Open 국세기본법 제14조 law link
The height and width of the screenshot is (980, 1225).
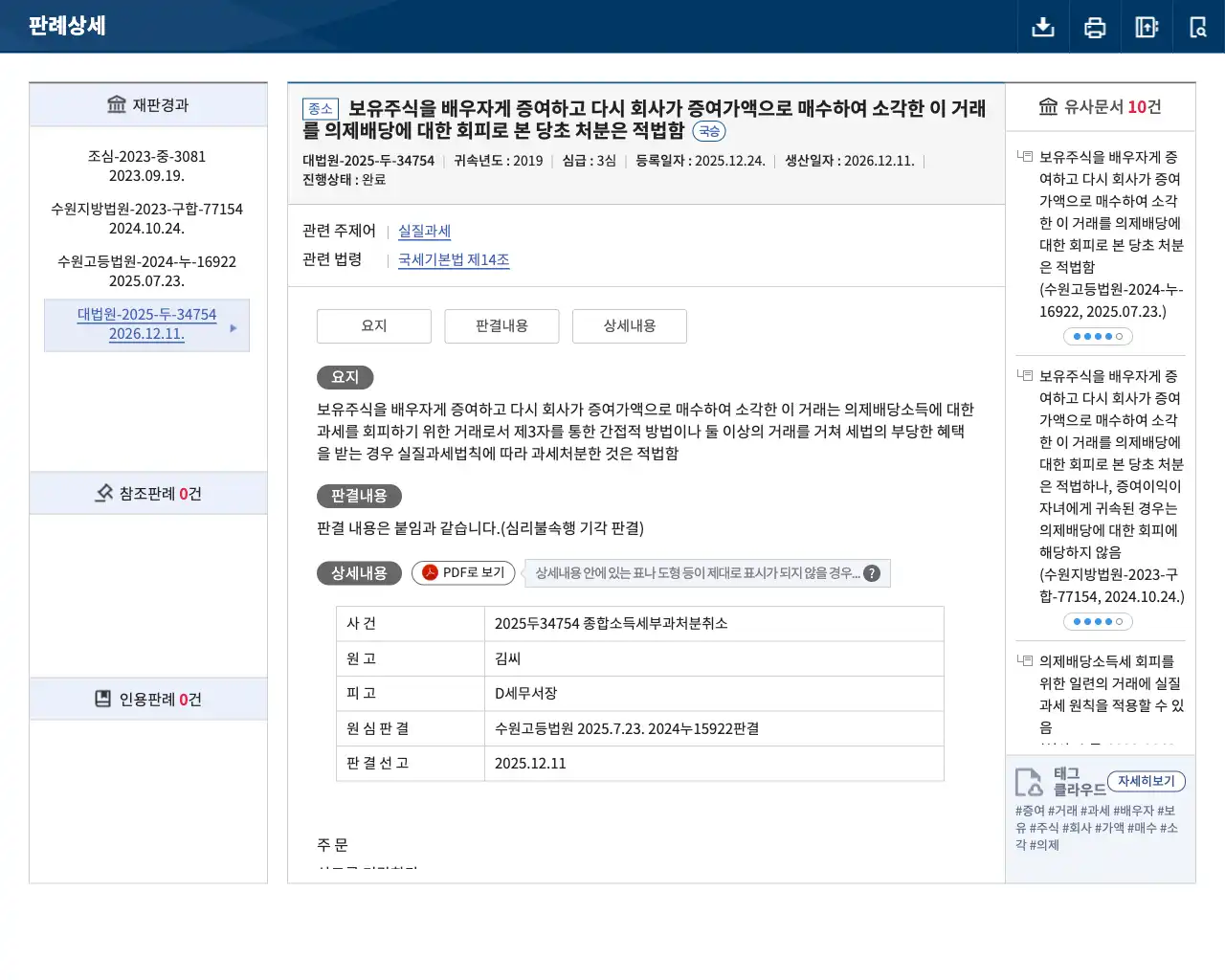(x=454, y=259)
